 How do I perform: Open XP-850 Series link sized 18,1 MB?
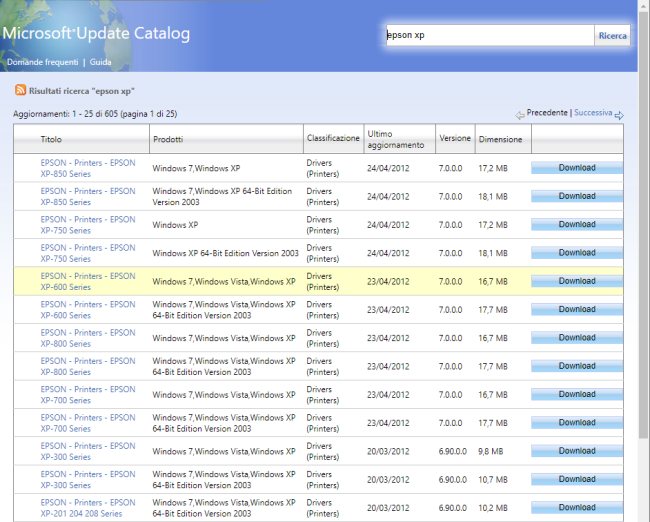click(88, 197)
